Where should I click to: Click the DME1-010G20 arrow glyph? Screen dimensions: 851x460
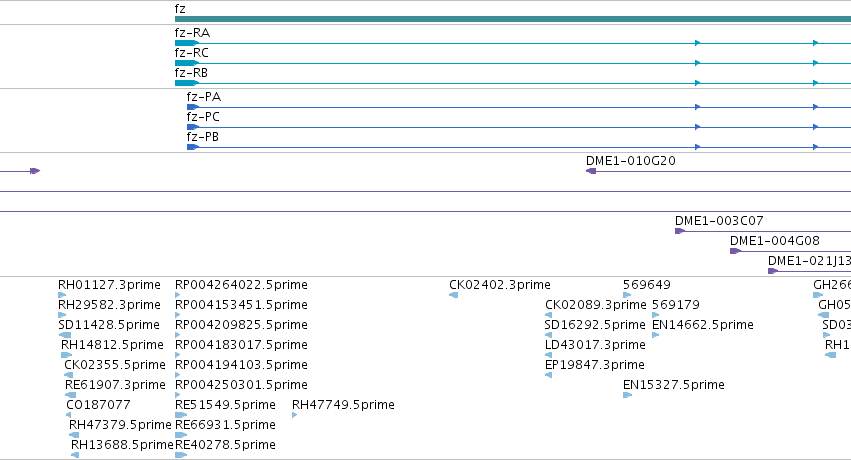[591, 171]
